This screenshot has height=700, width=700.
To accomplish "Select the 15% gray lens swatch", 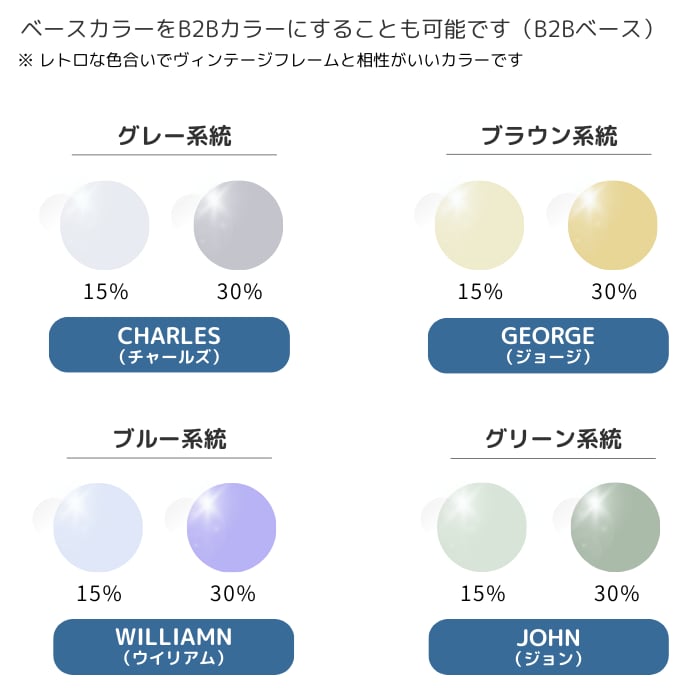I will point(105,226).
